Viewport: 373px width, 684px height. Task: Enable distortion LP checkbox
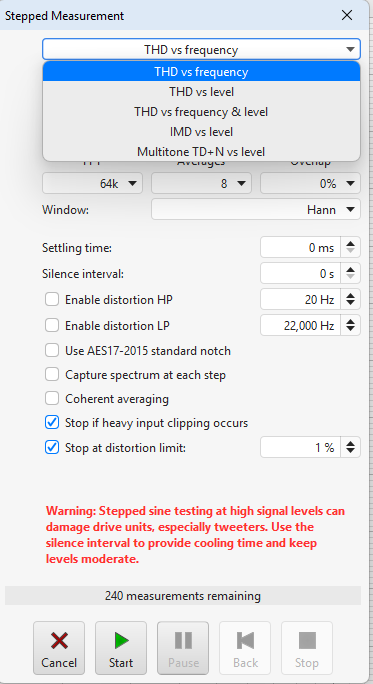coord(52,325)
